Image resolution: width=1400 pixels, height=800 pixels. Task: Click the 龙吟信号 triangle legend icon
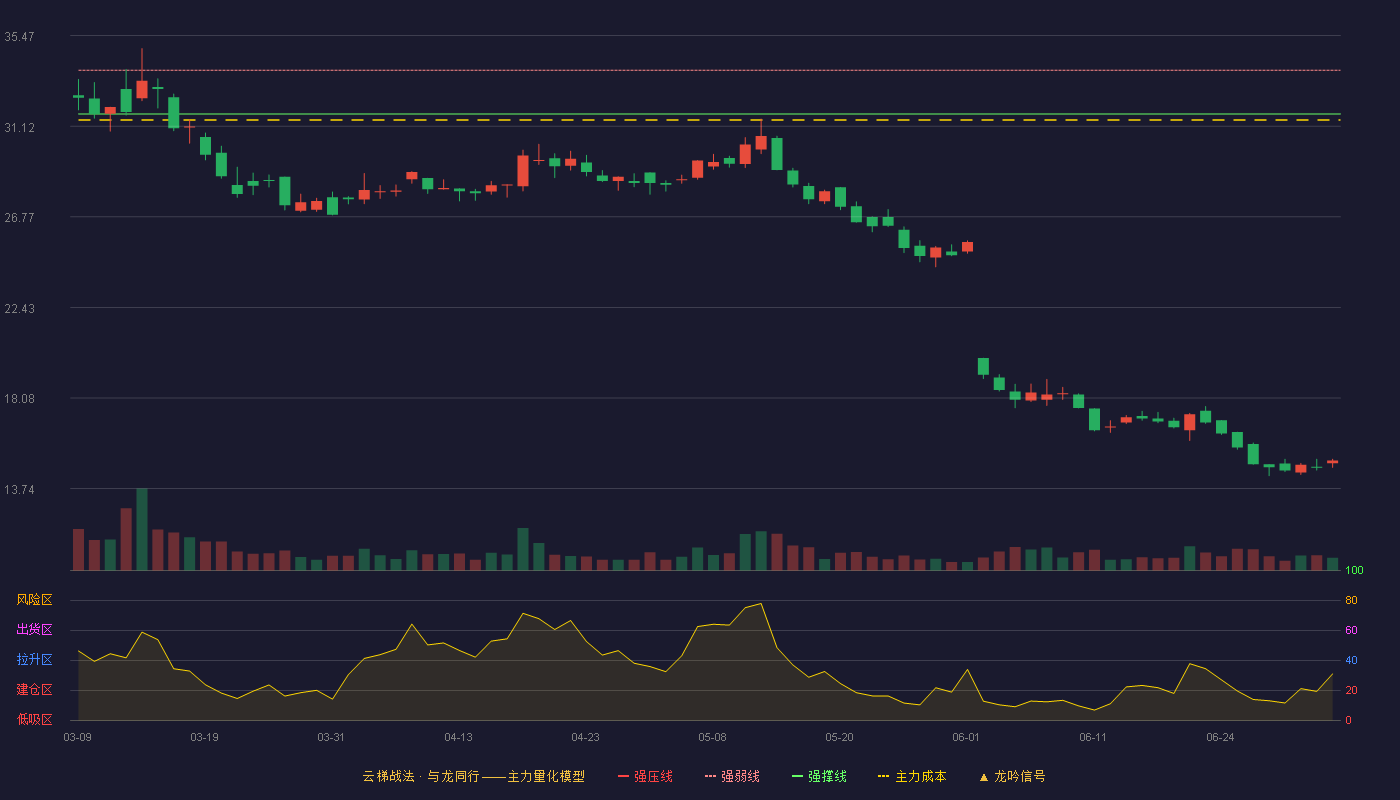[x=984, y=776]
